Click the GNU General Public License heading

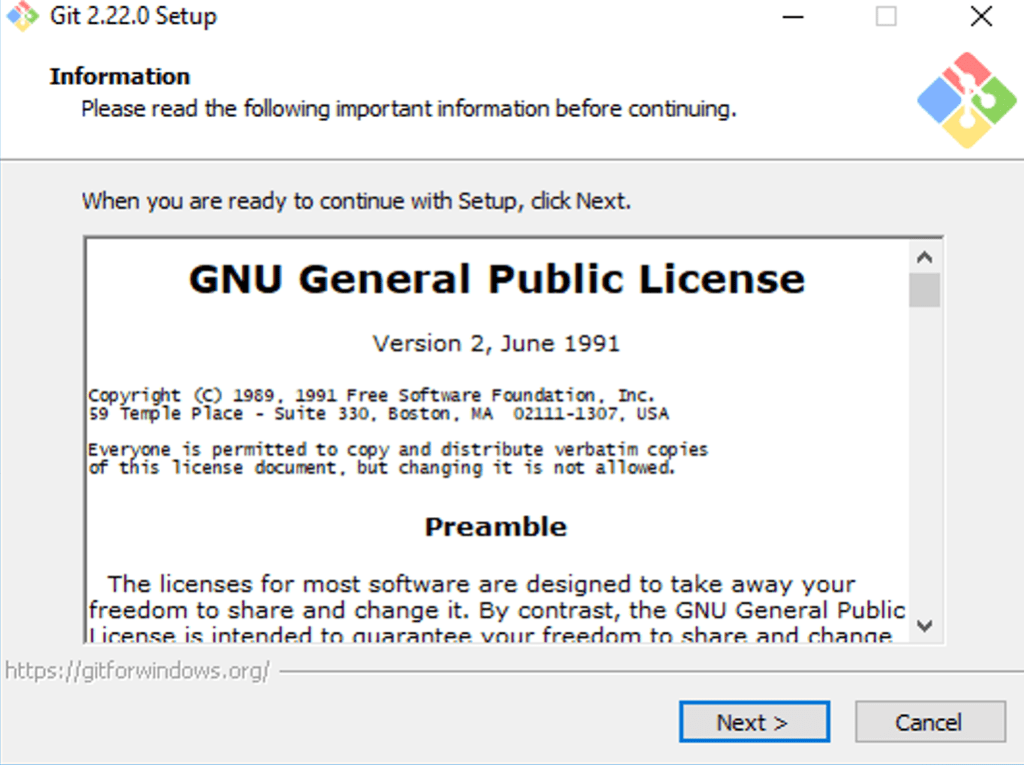pyautogui.click(x=496, y=280)
